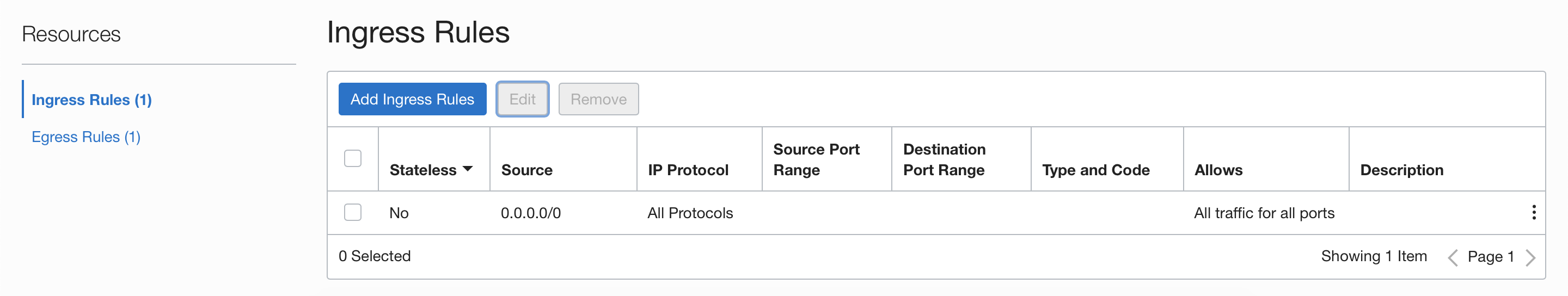Viewport: 1568px width, 296px height.
Task: Click Destination Port Range header
Action: tap(944, 159)
